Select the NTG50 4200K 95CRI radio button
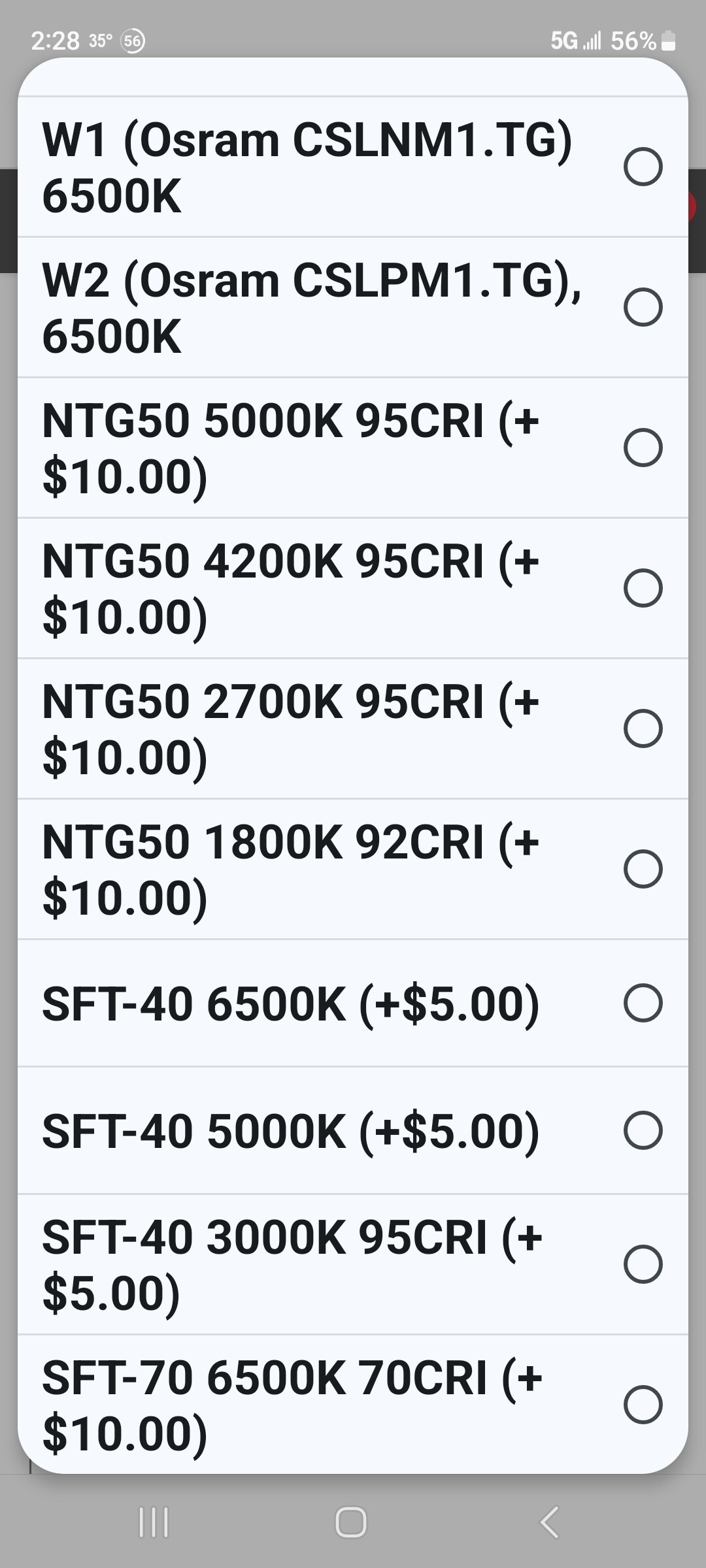 [x=643, y=588]
